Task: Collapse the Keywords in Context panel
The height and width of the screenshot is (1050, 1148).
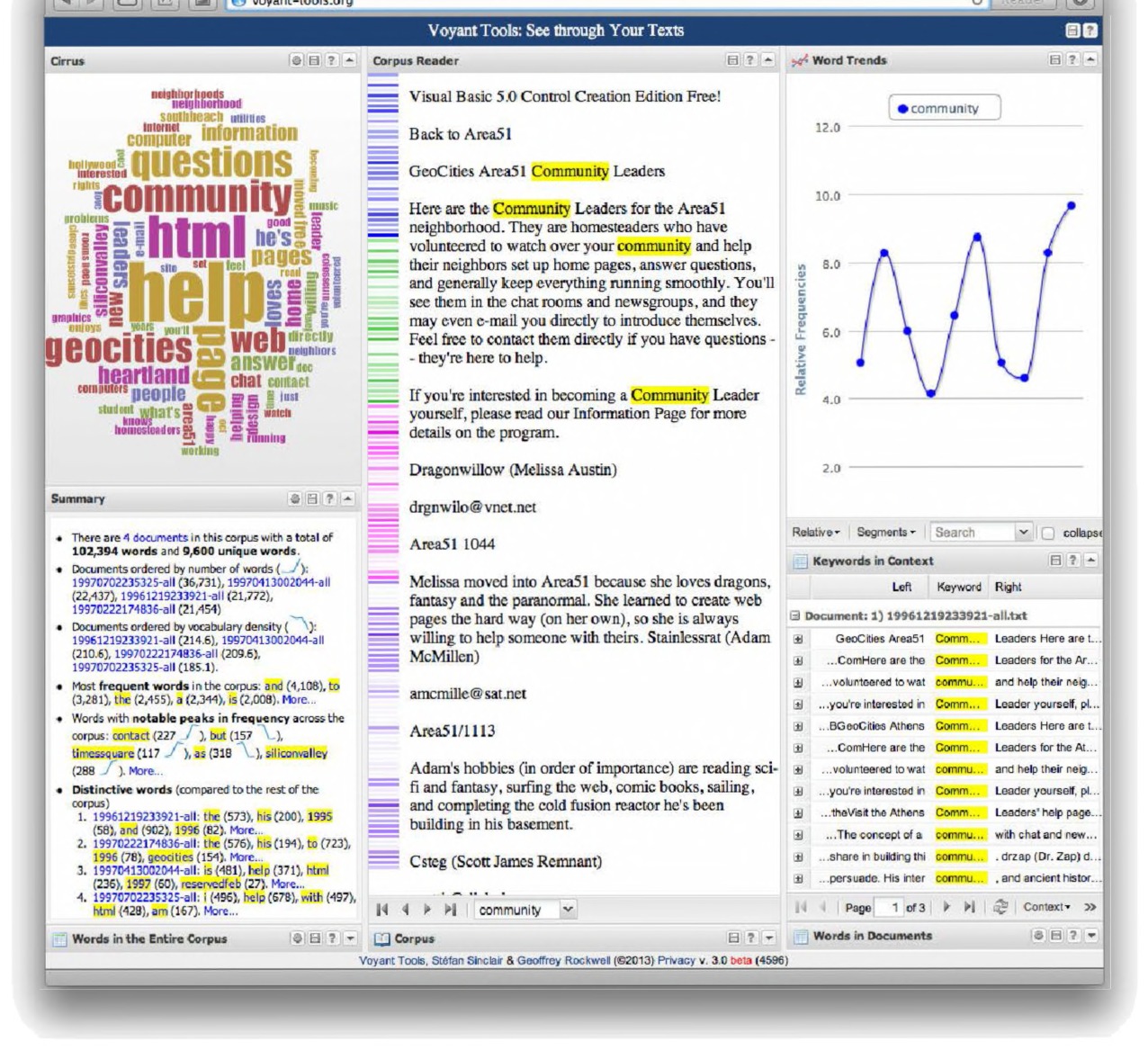Action: pyautogui.click(x=1090, y=561)
